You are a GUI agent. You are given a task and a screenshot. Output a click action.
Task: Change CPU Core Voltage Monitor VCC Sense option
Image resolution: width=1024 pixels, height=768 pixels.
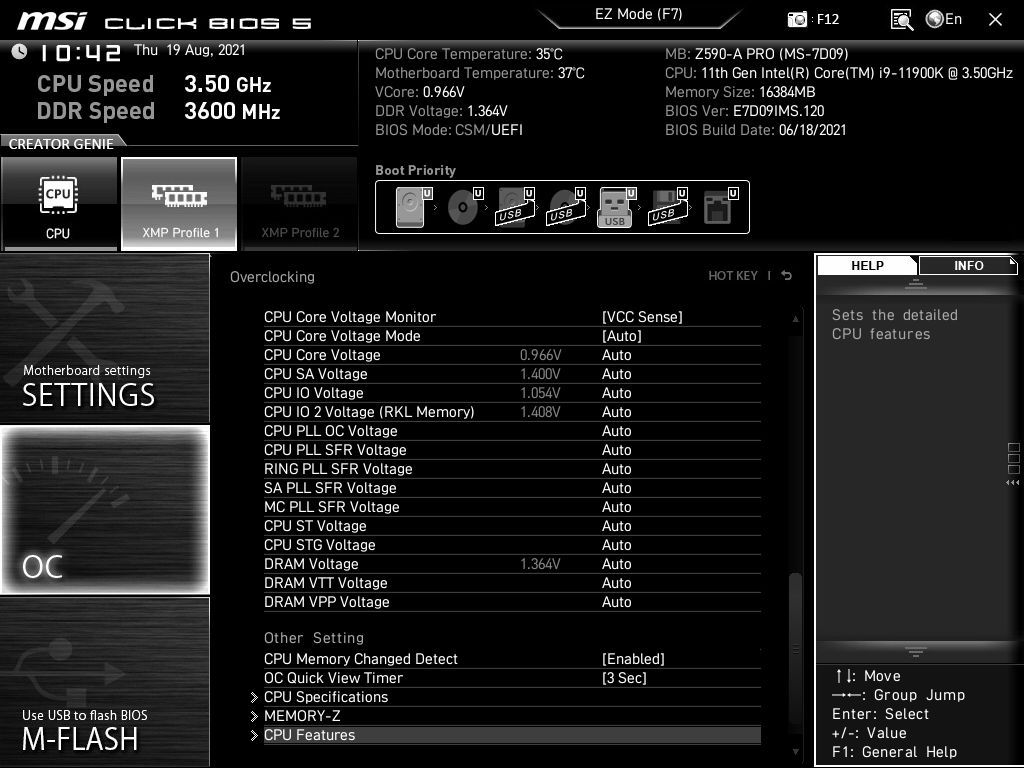[x=642, y=317]
